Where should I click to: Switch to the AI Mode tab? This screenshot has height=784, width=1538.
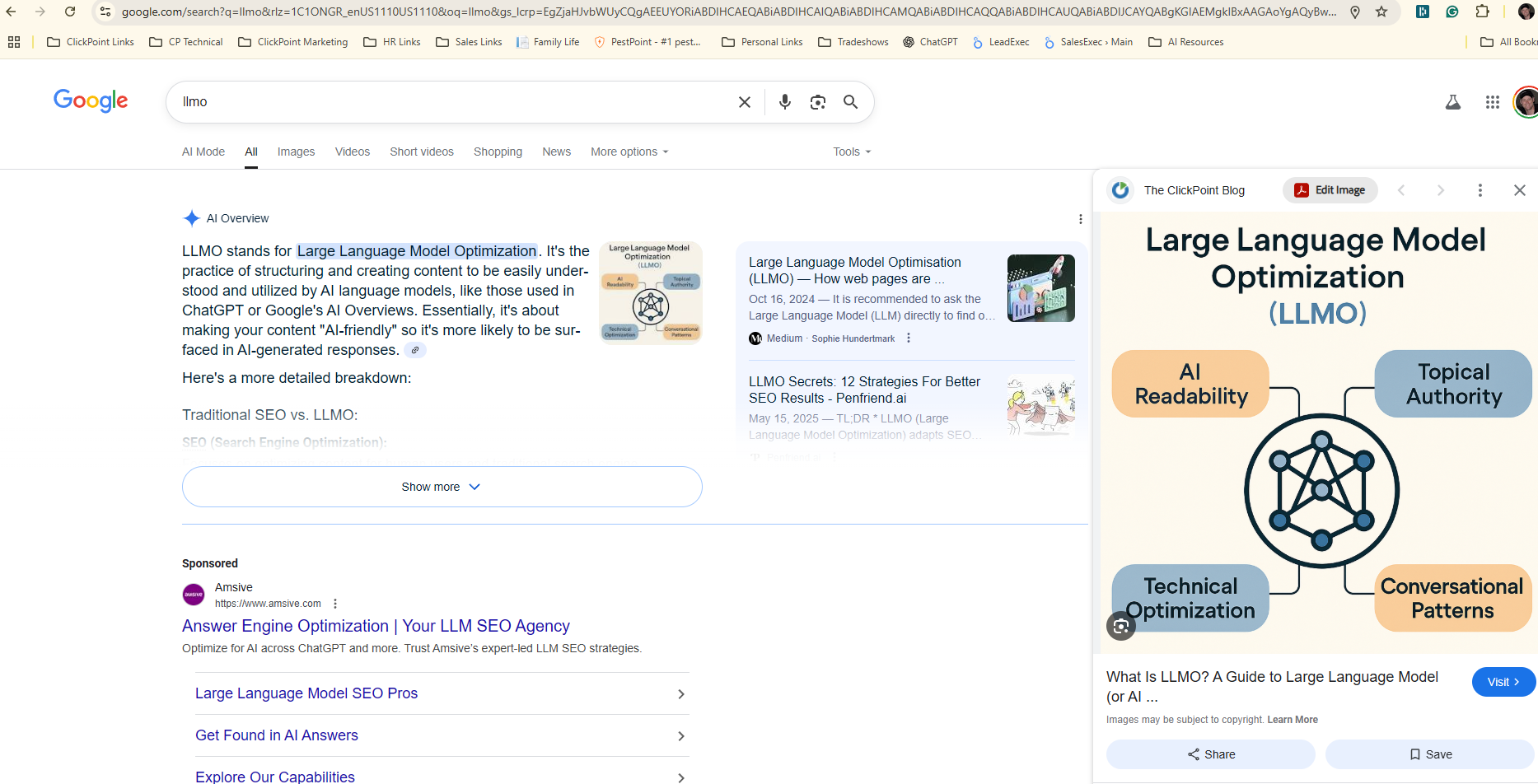tap(203, 152)
